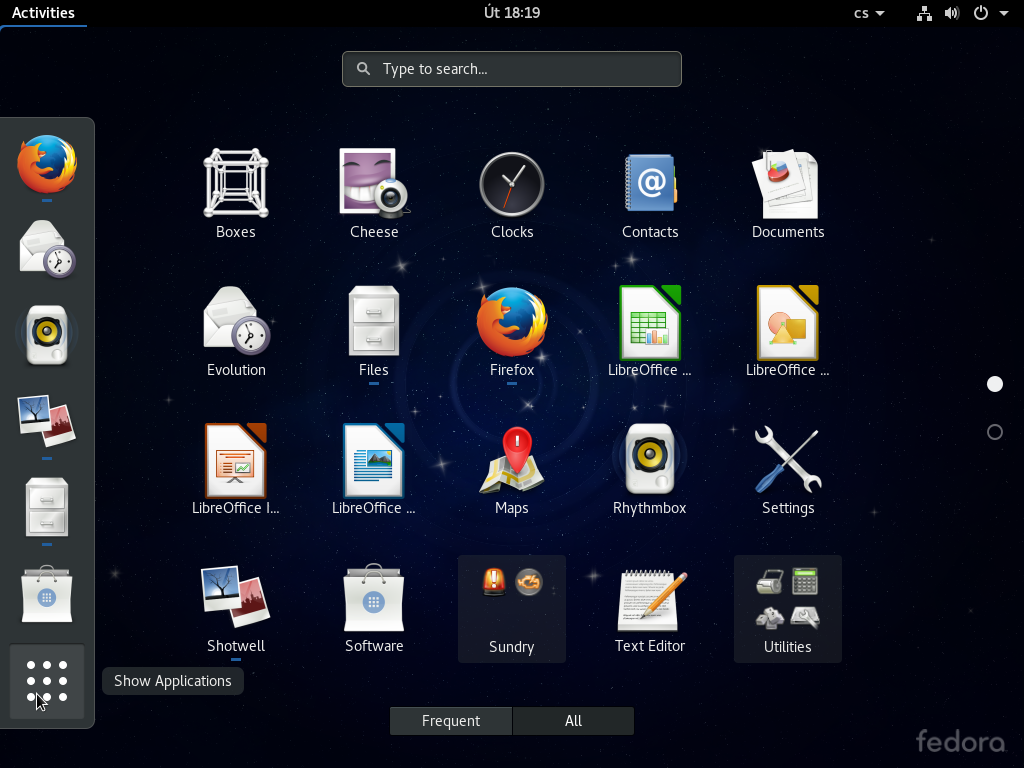Image resolution: width=1024 pixels, height=768 pixels.
Task: Launch Evolution from the app grid
Action: (x=236, y=331)
